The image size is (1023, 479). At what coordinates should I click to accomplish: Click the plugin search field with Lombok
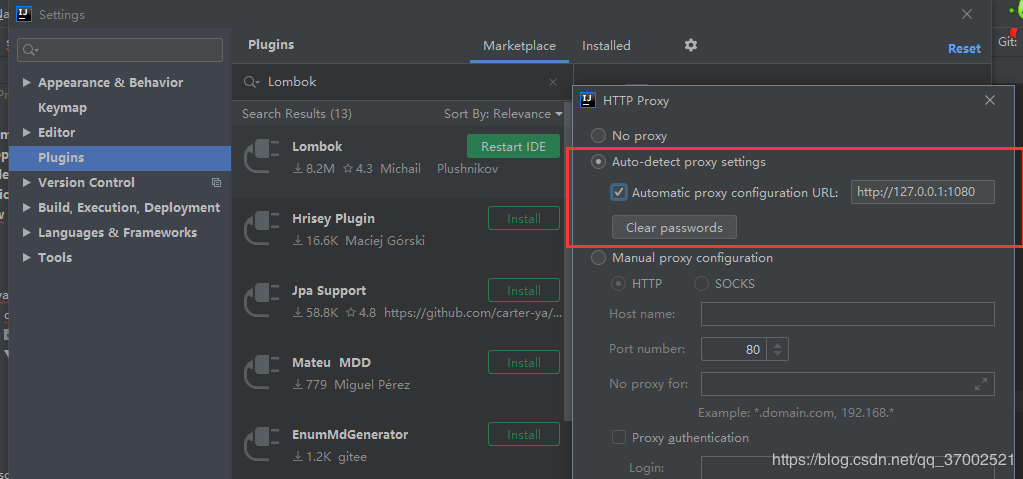405,82
